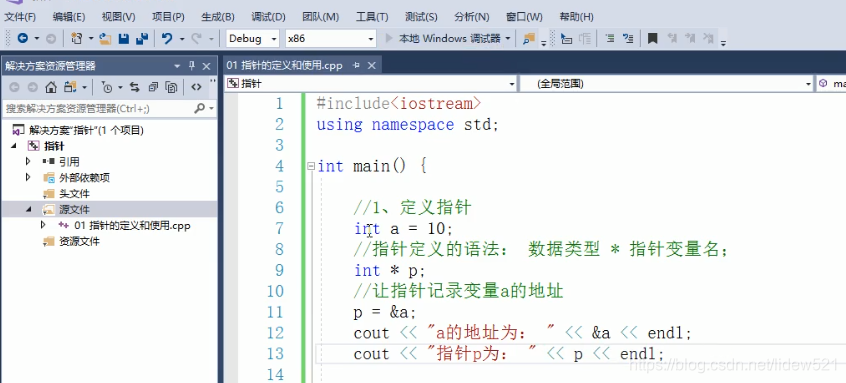Click Solution Explorer forward arrow
This screenshot has height=383, width=846.
[x=32, y=87]
